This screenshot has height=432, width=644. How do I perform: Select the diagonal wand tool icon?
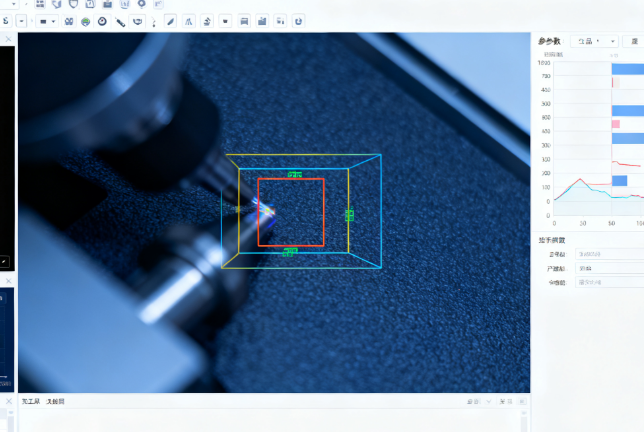pos(120,20)
